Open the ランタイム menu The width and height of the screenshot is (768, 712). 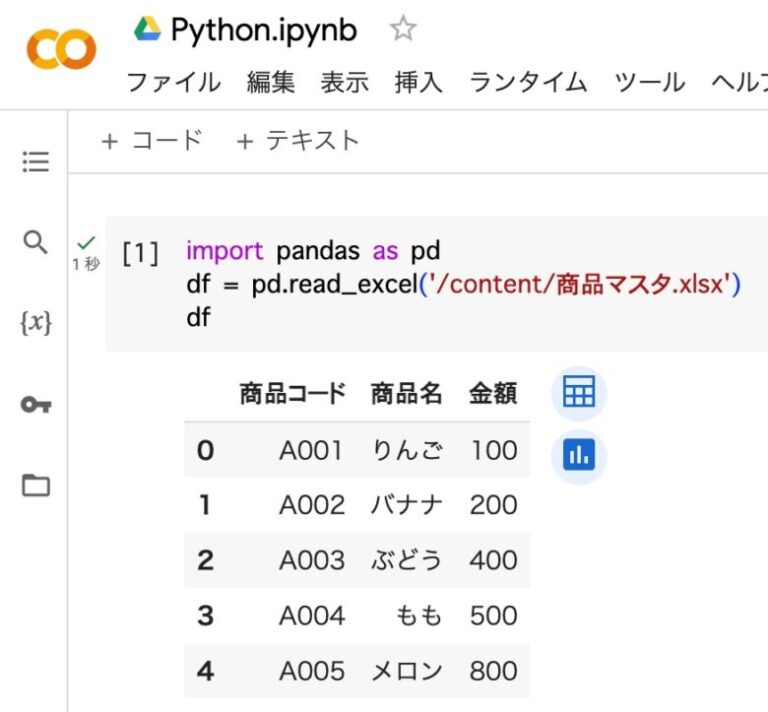528,82
